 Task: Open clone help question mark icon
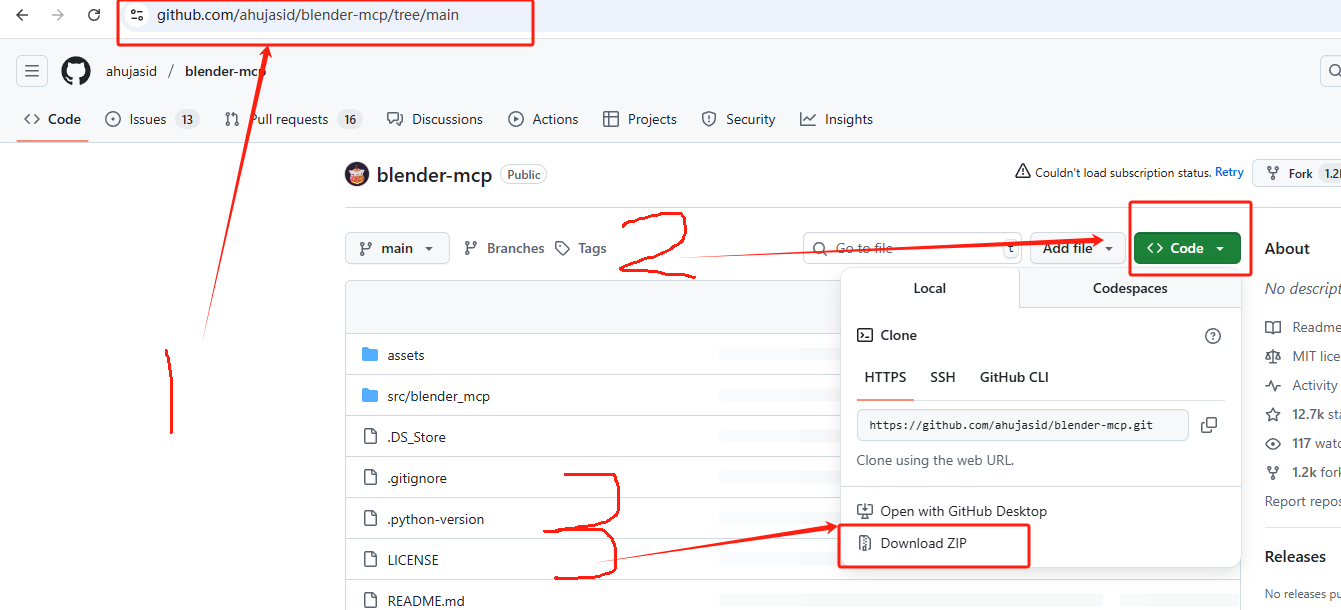click(x=1213, y=336)
